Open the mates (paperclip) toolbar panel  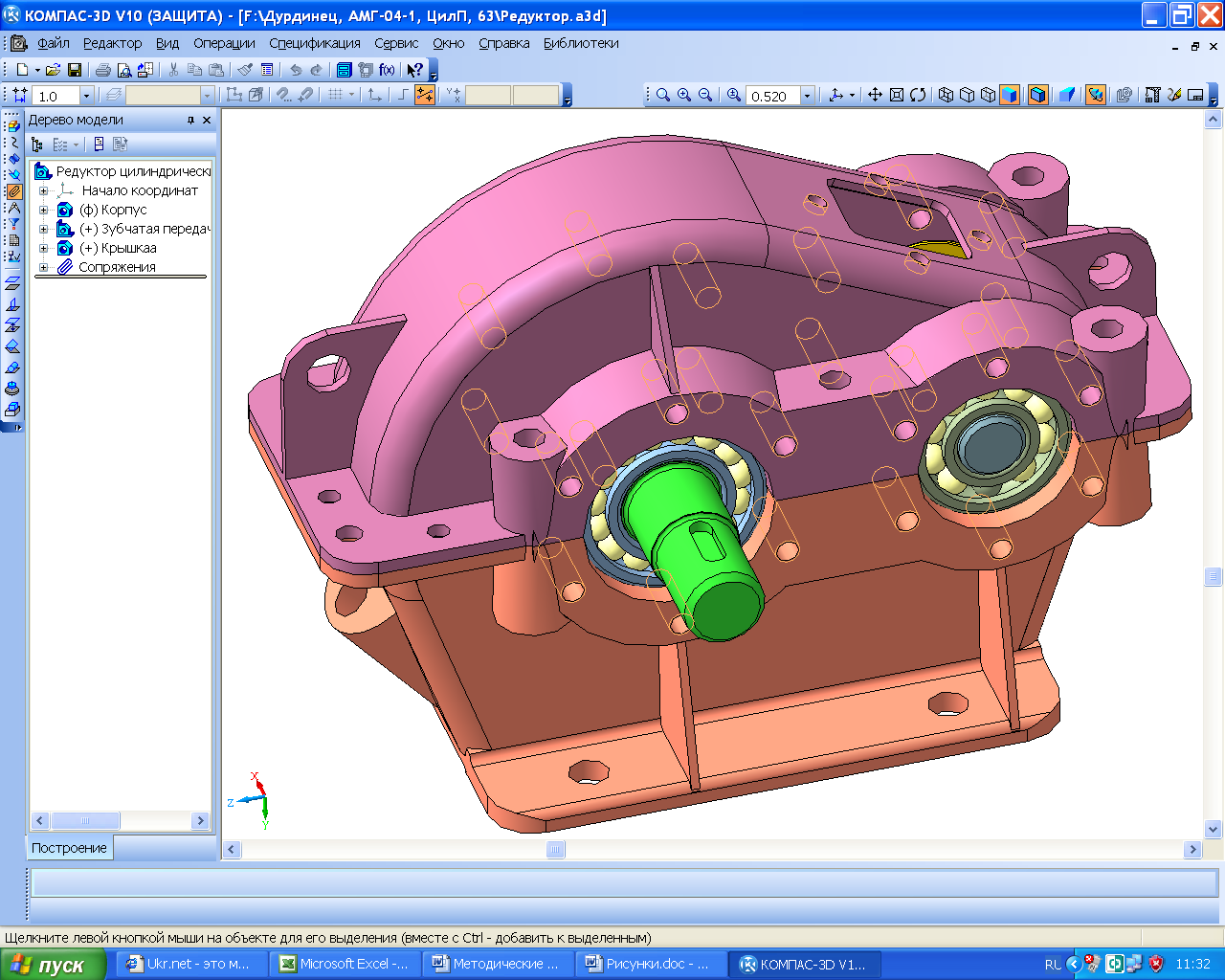(13, 191)
